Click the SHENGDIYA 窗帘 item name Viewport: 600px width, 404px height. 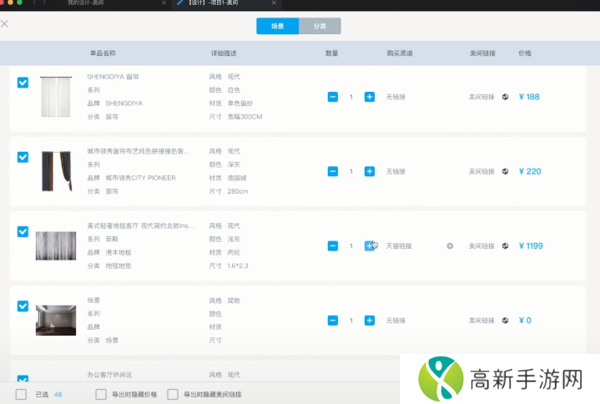[113, 77]
